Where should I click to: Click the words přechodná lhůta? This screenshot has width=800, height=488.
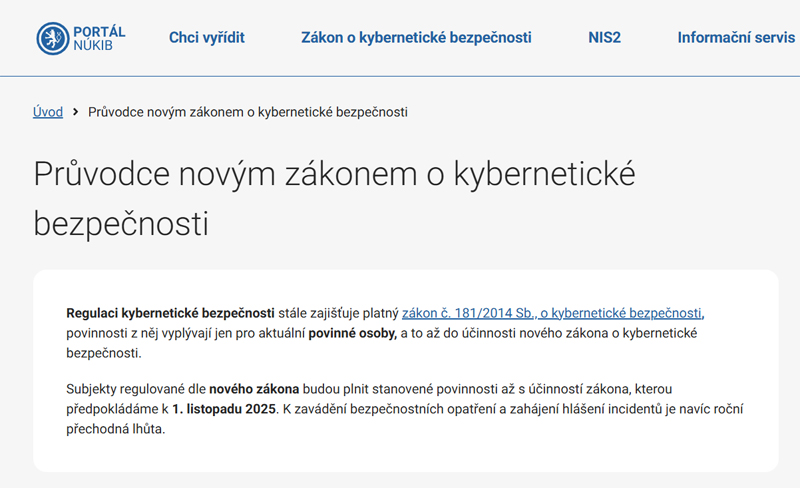(x=115, y=429)
